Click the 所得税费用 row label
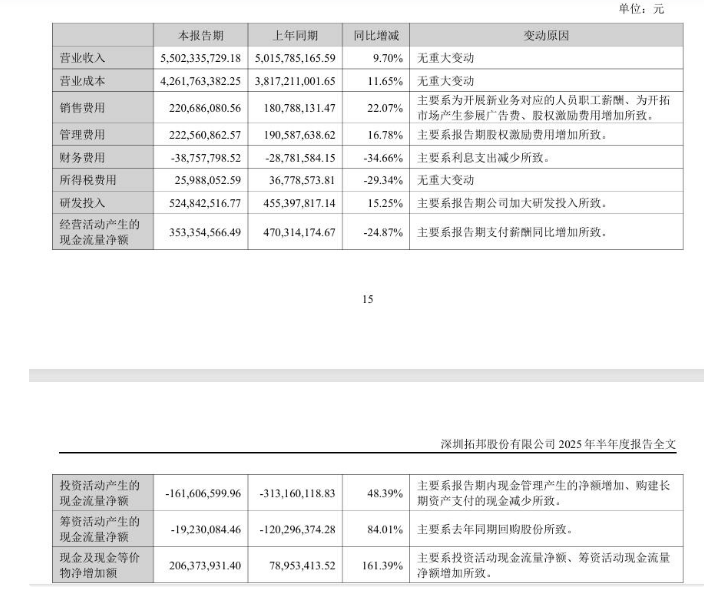The height and width of the screenshot is (602, 704). 88,180
